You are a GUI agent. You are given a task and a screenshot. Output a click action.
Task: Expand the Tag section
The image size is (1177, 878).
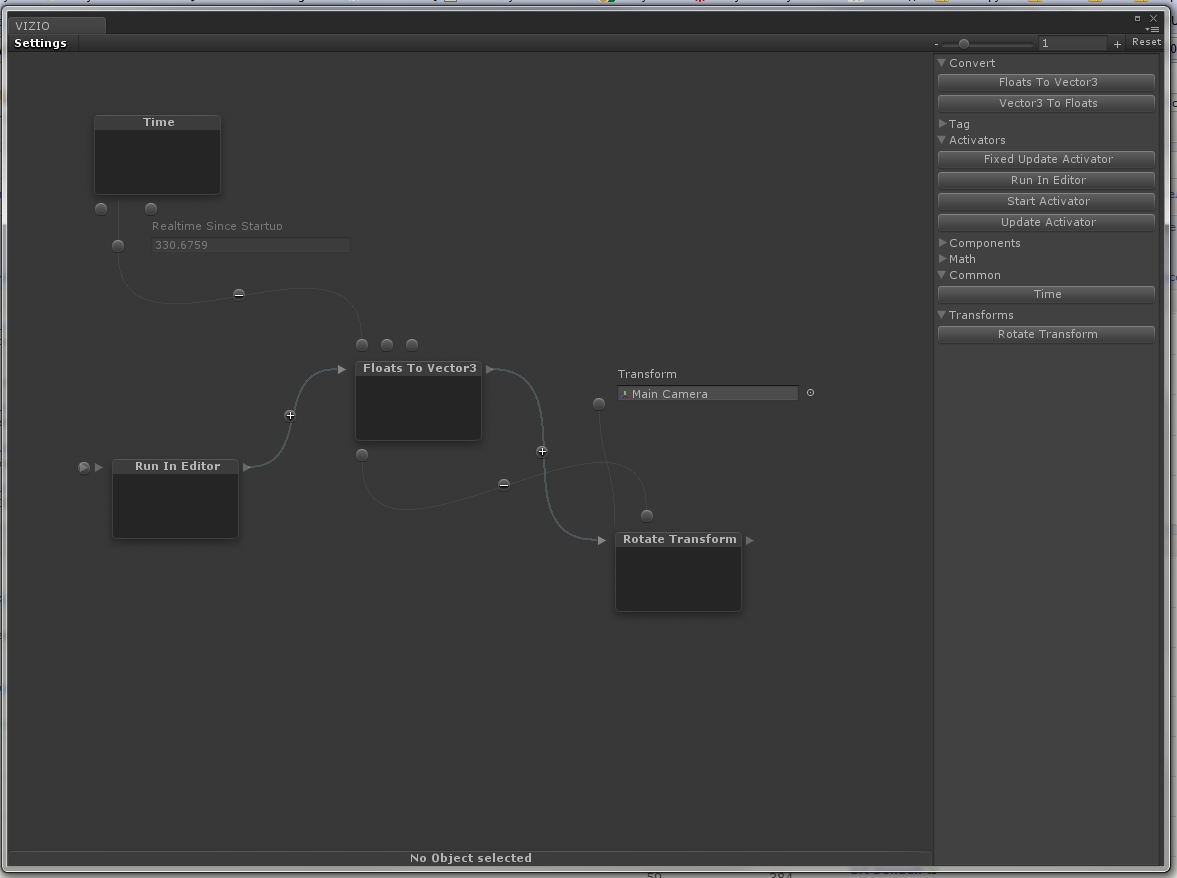(942, 124)
